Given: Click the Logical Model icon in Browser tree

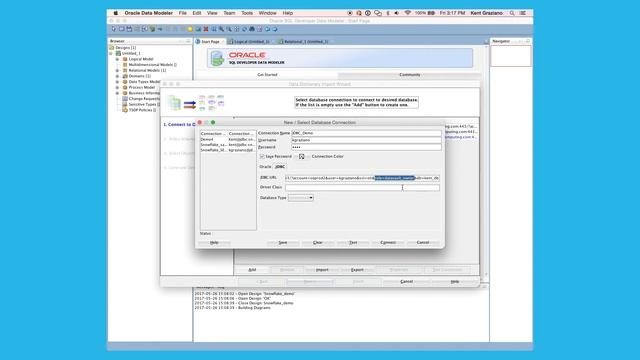Looking at the screenshot, I should 125,59.
